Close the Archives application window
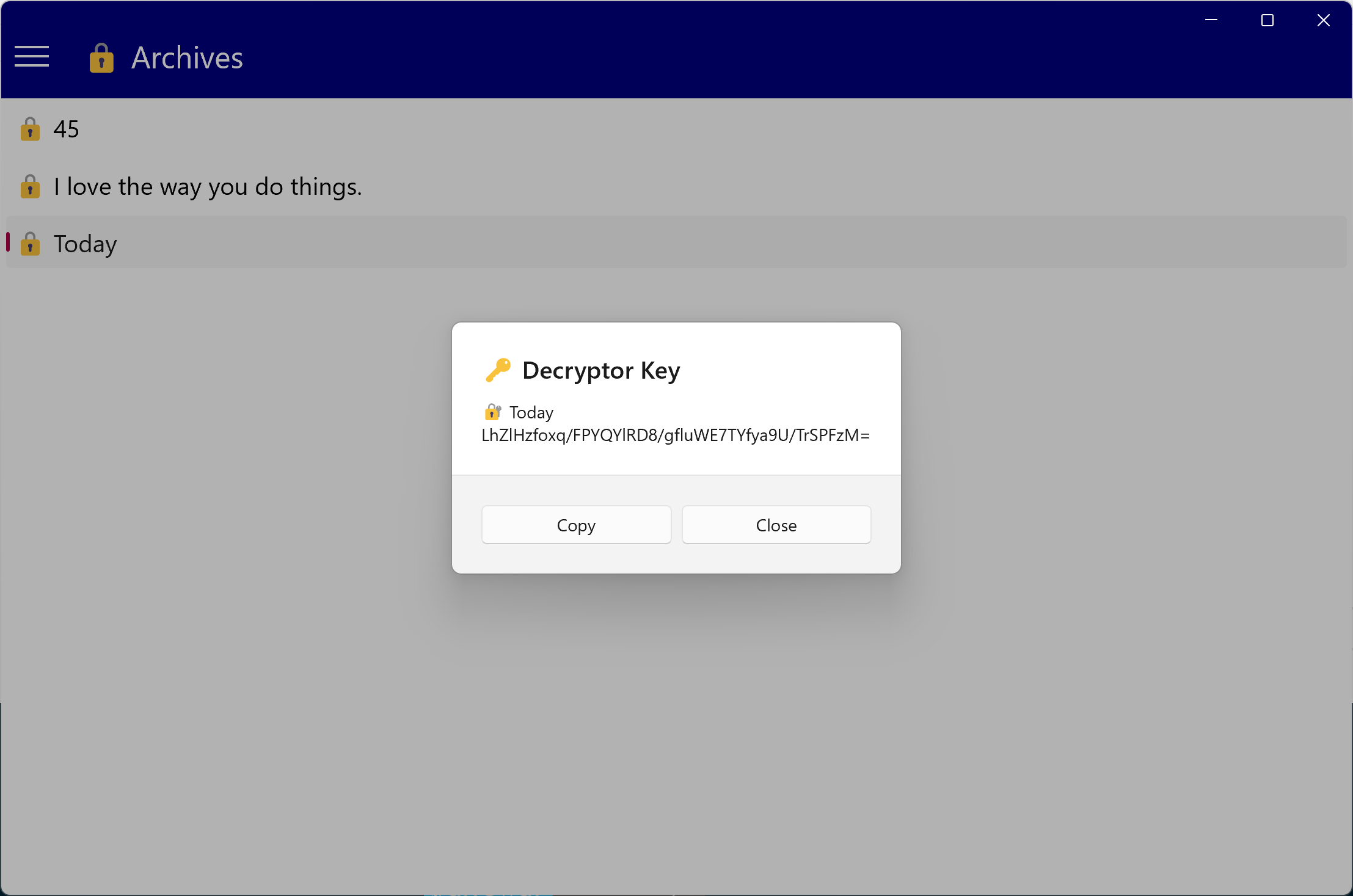 (x=1324, y=20)
